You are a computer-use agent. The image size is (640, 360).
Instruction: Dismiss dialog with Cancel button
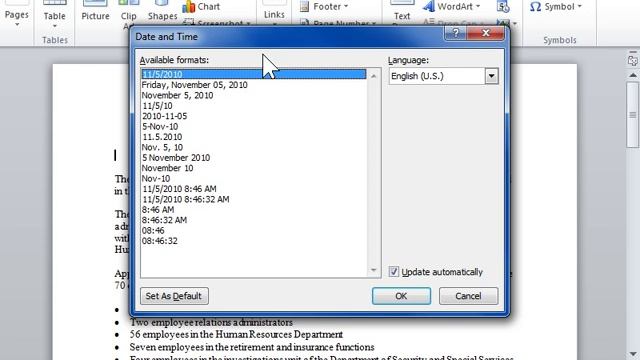tap(468, 296)
